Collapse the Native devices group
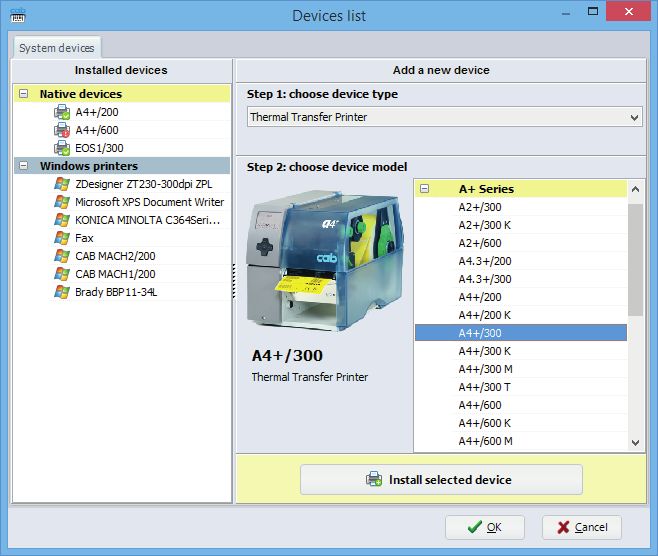Image resolution: width=658 pixels, height=556 pixels. tap(24, 94)
